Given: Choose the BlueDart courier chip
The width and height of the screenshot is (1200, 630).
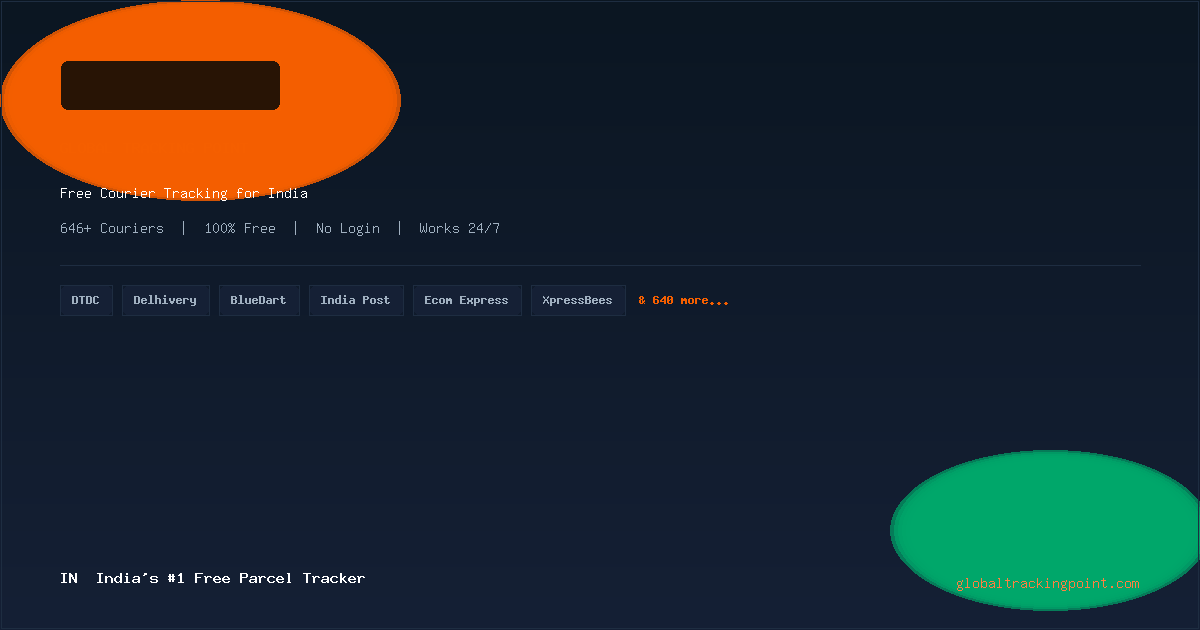Looking at the screenshot, I should pyautogui.click(x=259, y=300).
